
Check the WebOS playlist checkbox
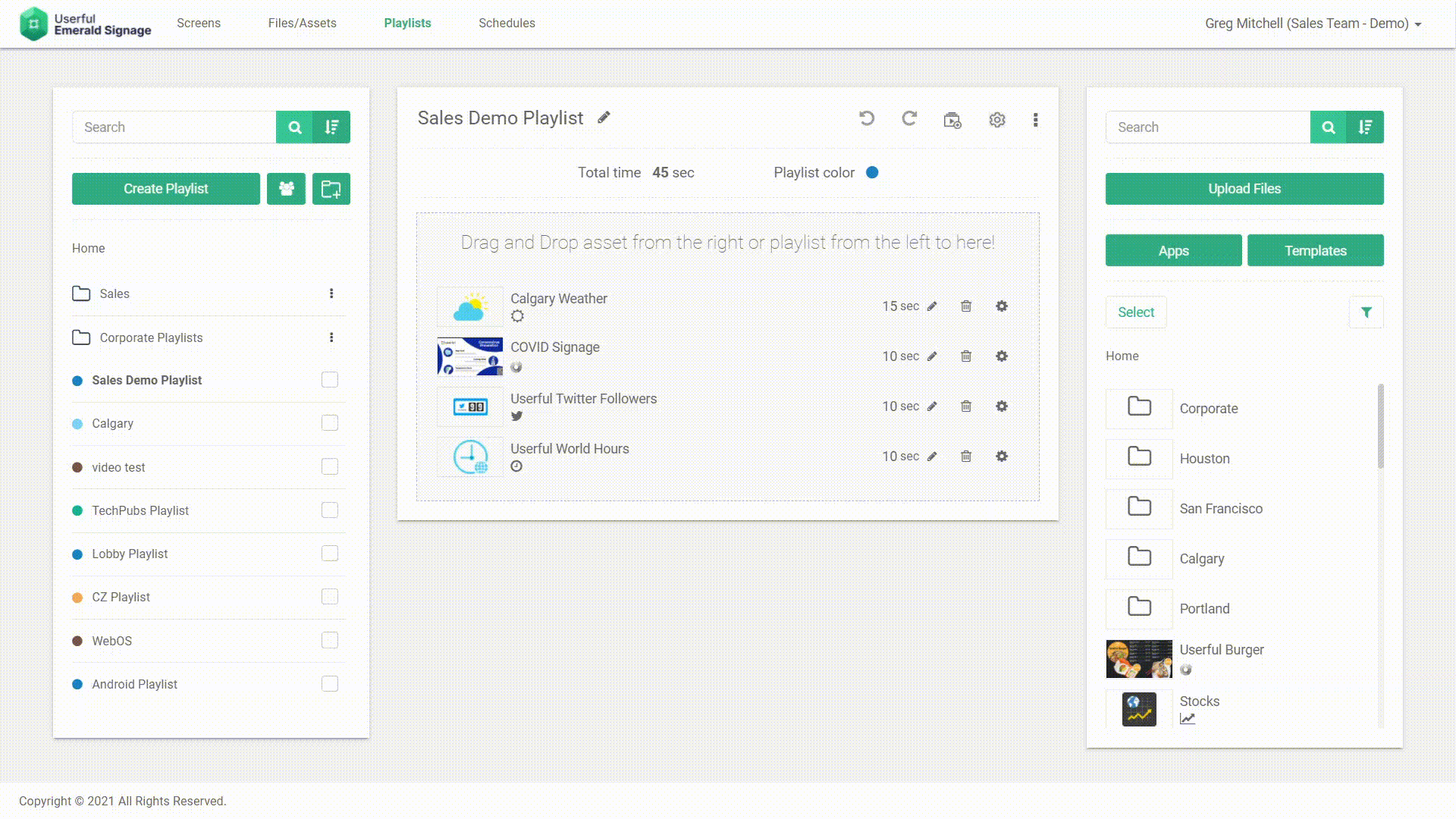point(330,641)
